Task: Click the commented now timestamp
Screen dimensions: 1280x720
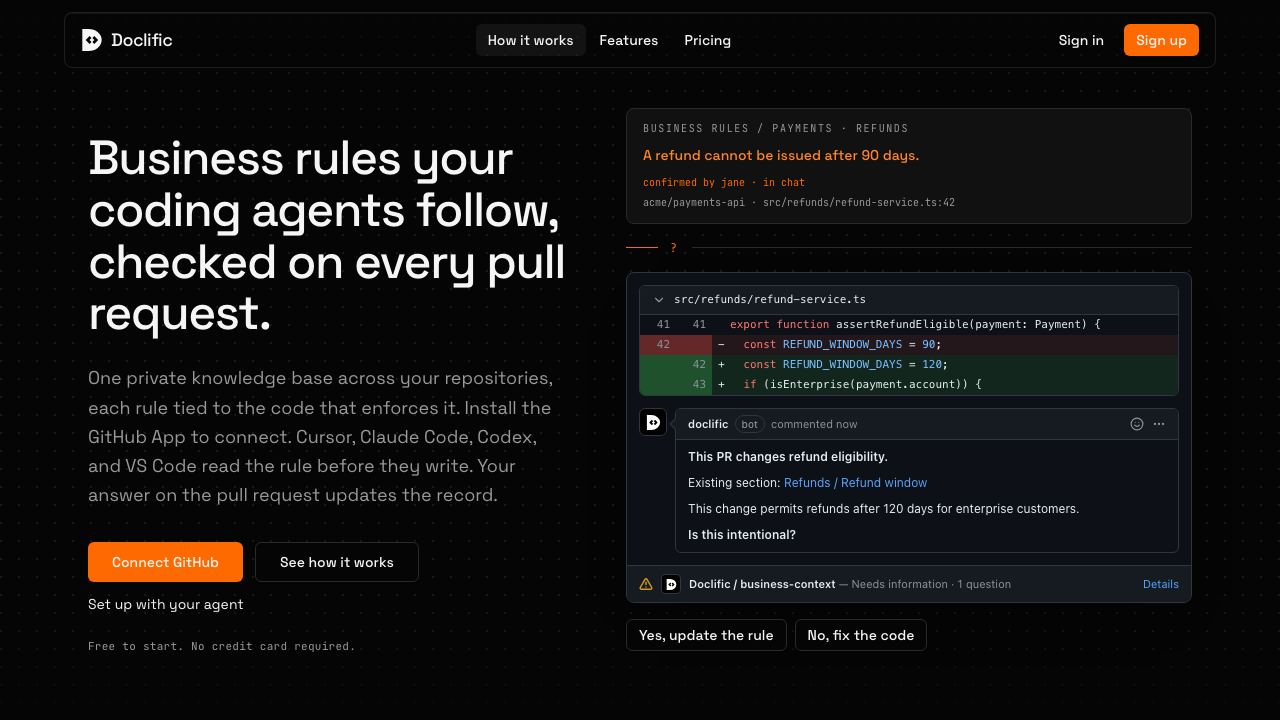Action: 814,424
